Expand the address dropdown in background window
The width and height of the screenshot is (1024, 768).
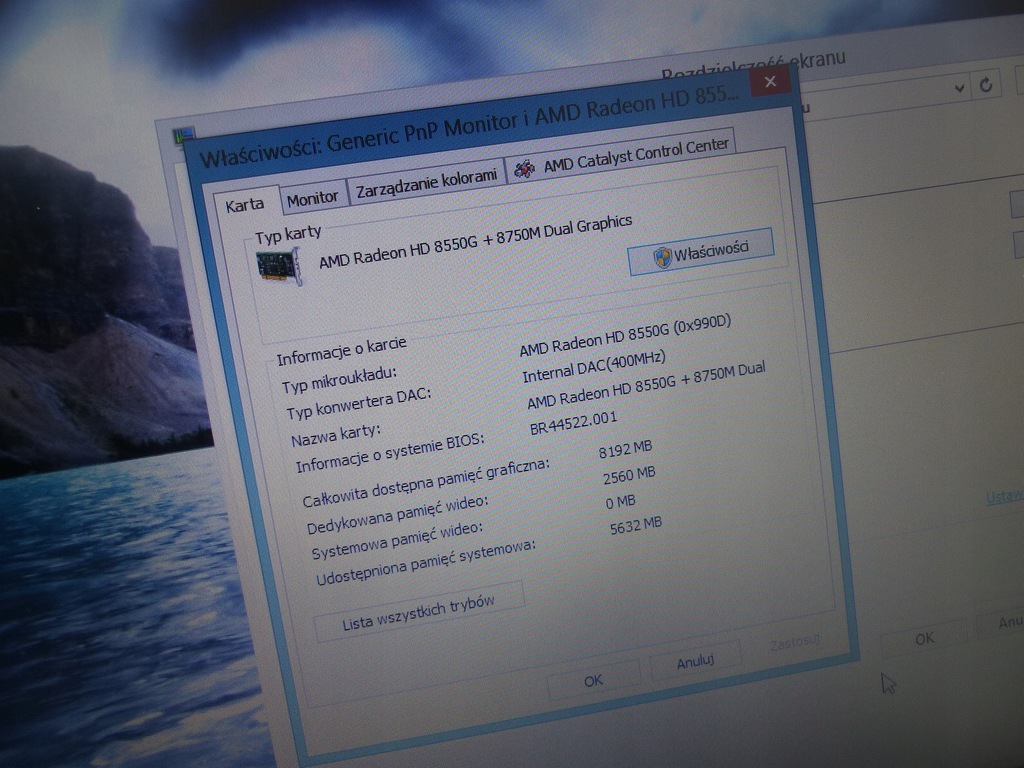[959, 88]
